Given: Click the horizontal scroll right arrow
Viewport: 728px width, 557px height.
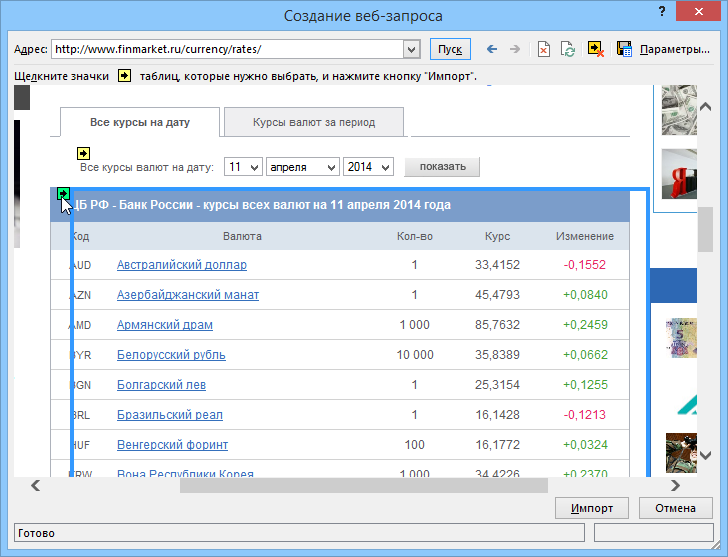Looking at the screenshot, I should click(676, 486).
